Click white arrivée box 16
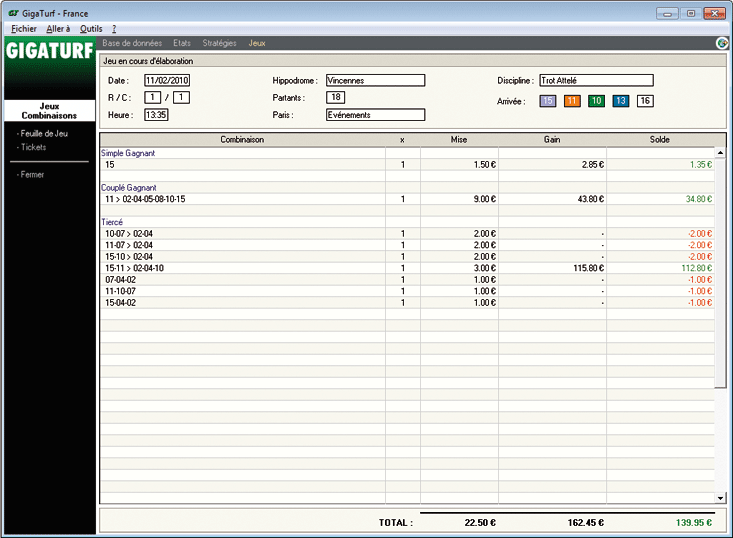 645,101
